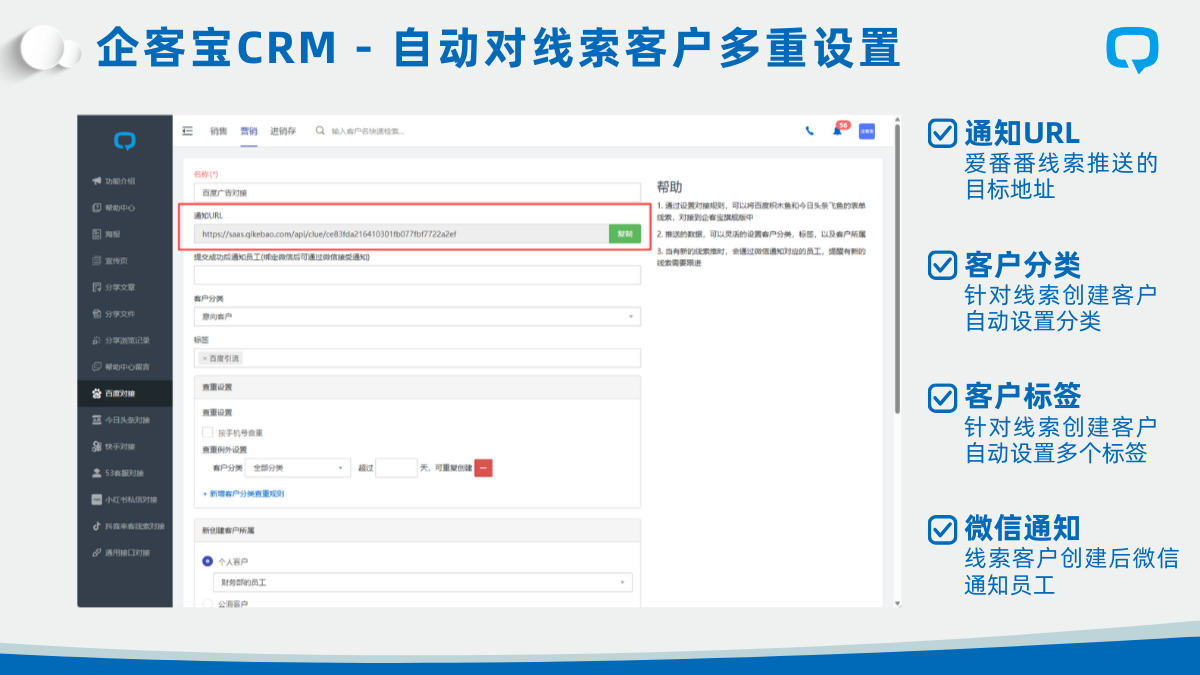Switch to the 销售 tab
Screen dimensions: 1200x675
217,131
